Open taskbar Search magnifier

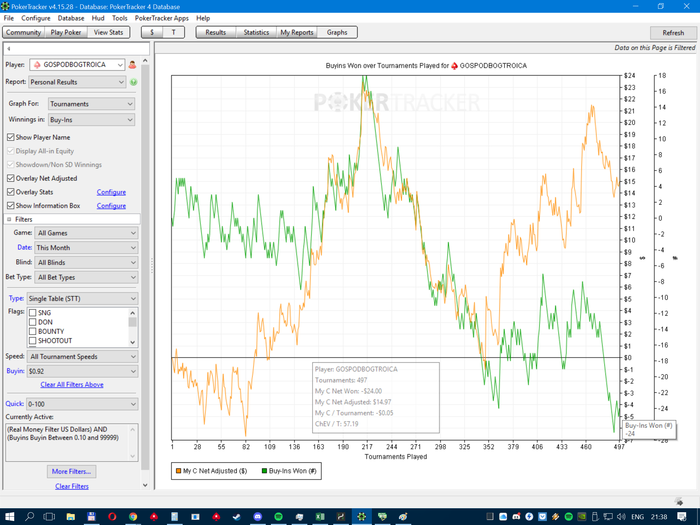click(29, 517)
